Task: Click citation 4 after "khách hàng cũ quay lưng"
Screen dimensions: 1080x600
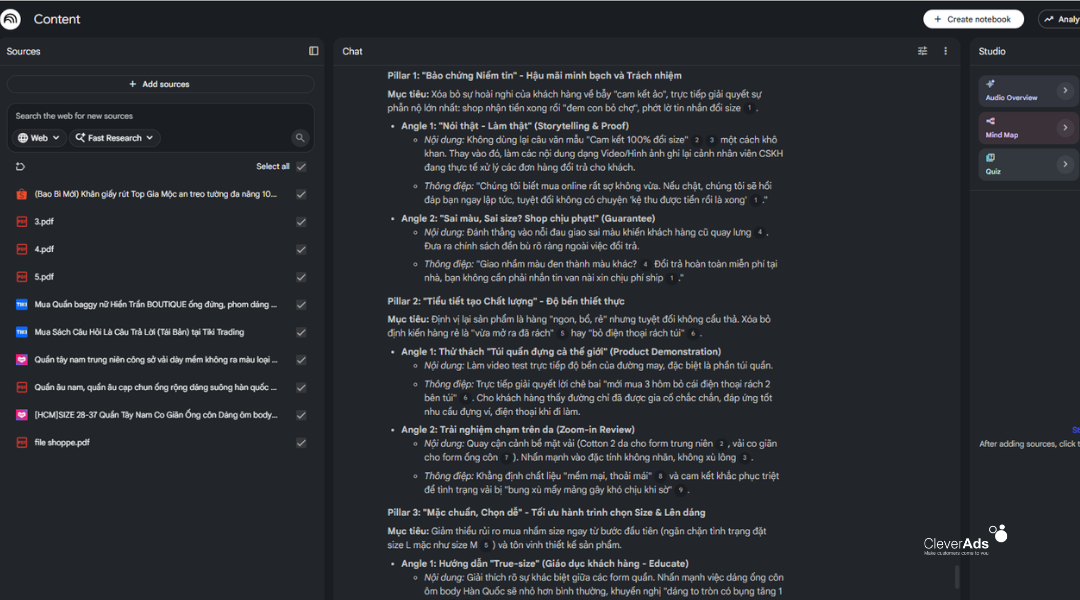Action: [760, 232]
